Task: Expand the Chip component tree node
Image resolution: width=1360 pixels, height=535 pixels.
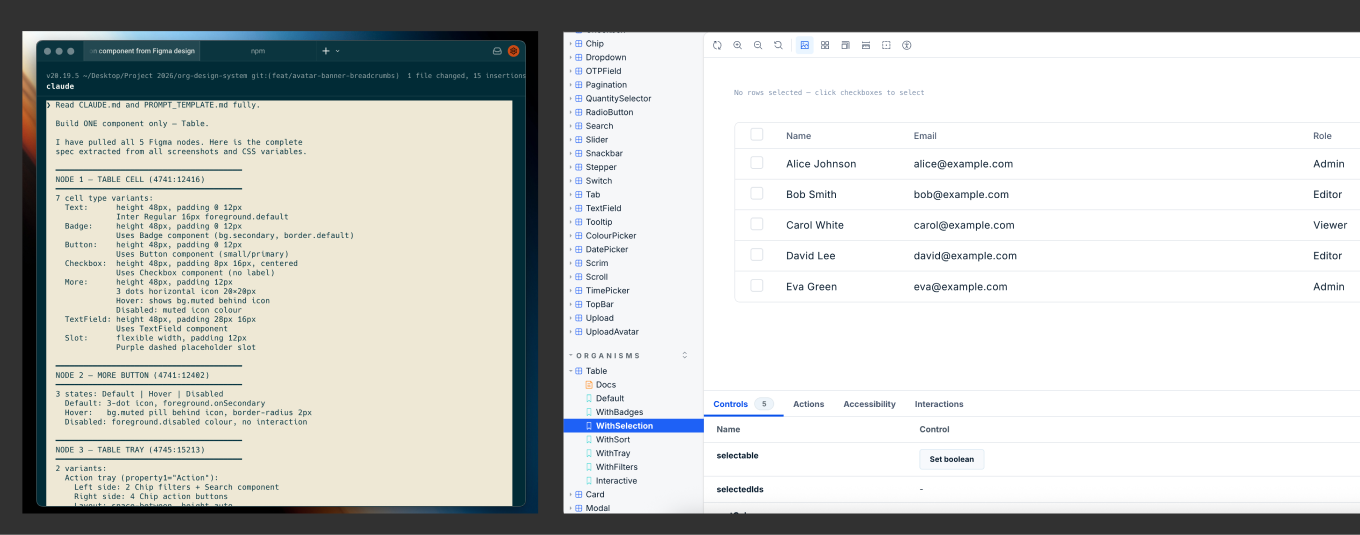Action: click(x=571, y=44)
